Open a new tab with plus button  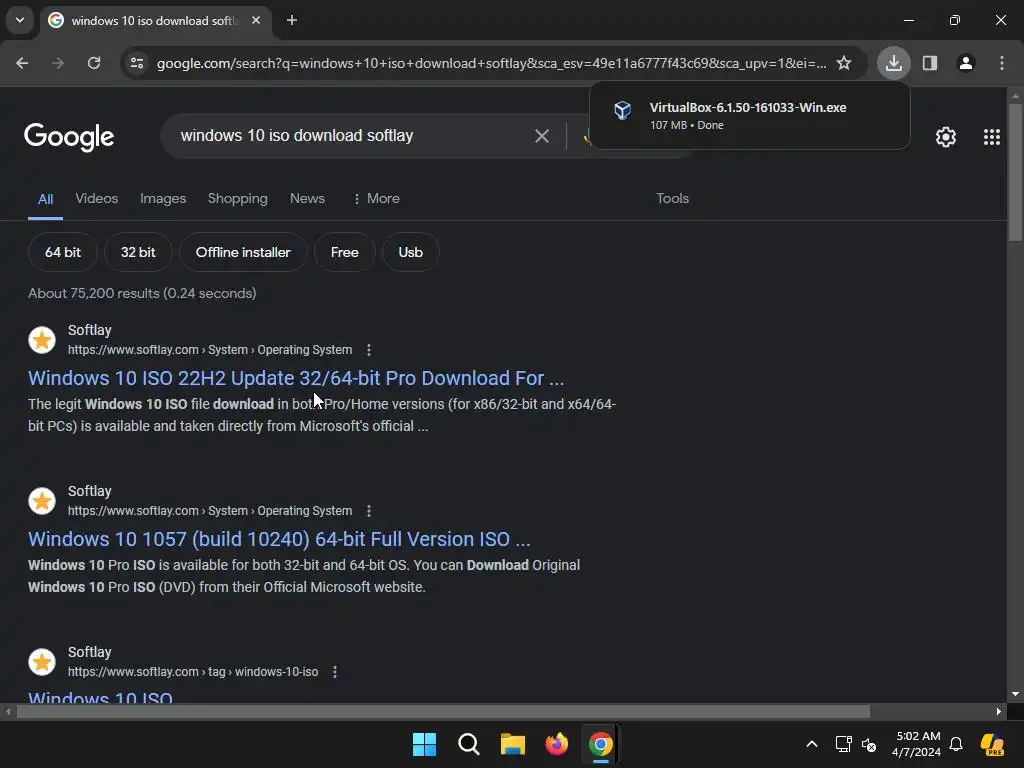(292, 20)
